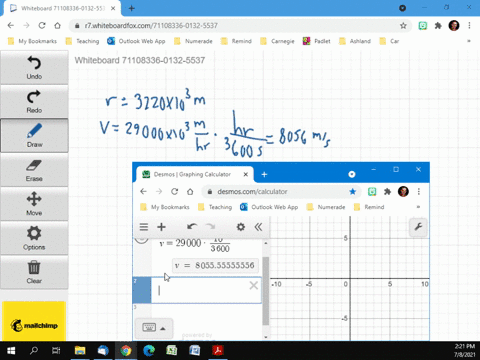The image size is (480, 360).
Task: Delete empty expression with X button
Action: [254, 286]
